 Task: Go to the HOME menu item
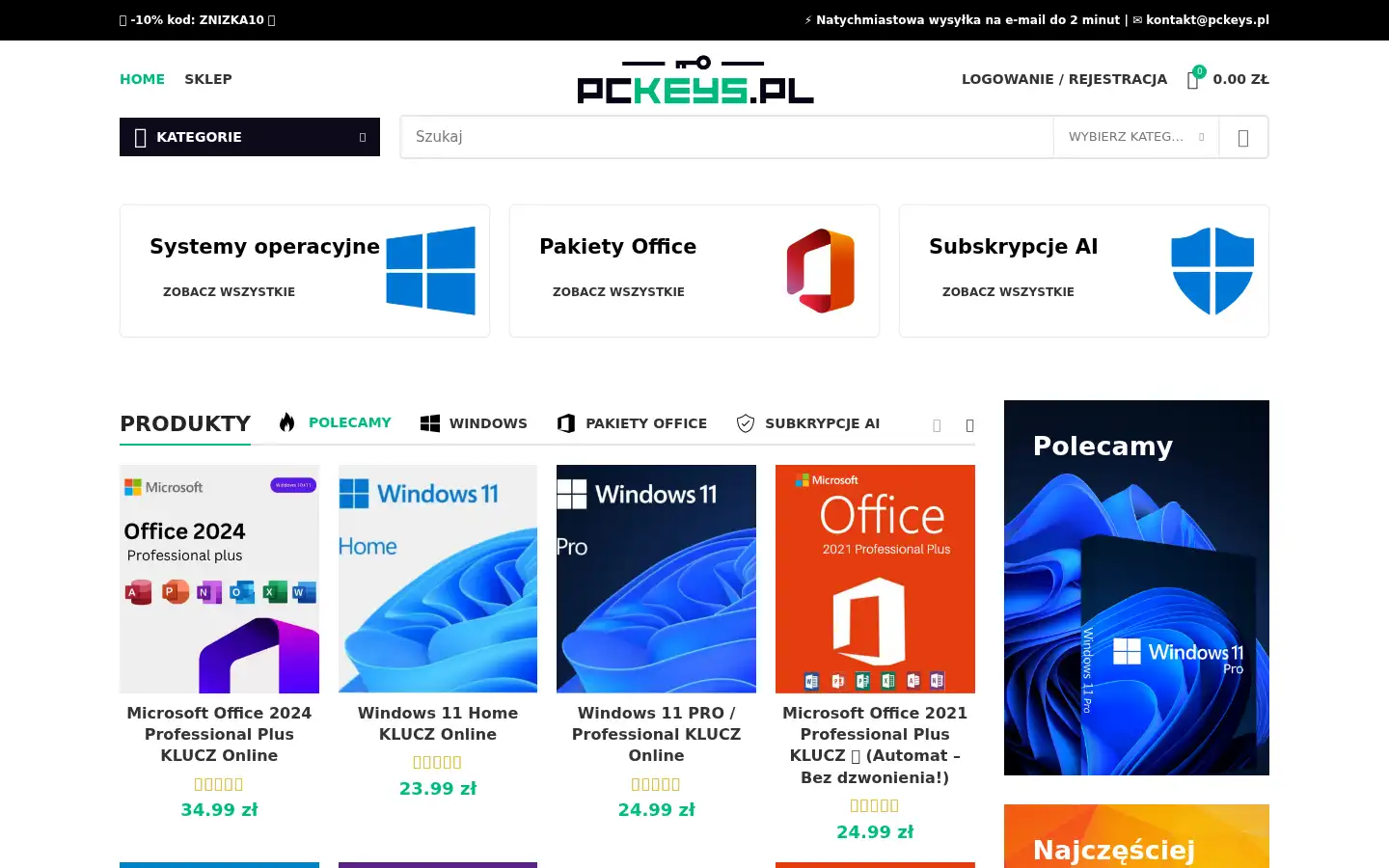[142, 79]
